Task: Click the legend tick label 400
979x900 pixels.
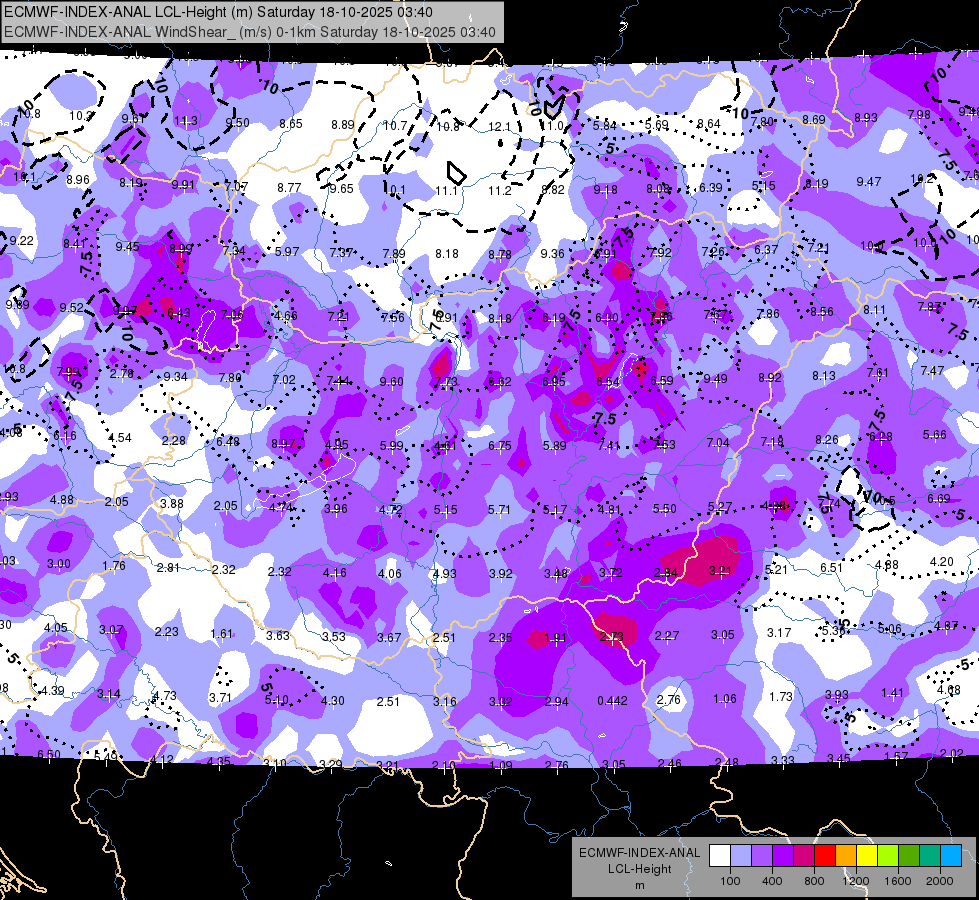Action: pyautogui.click(x=772, y=881)
